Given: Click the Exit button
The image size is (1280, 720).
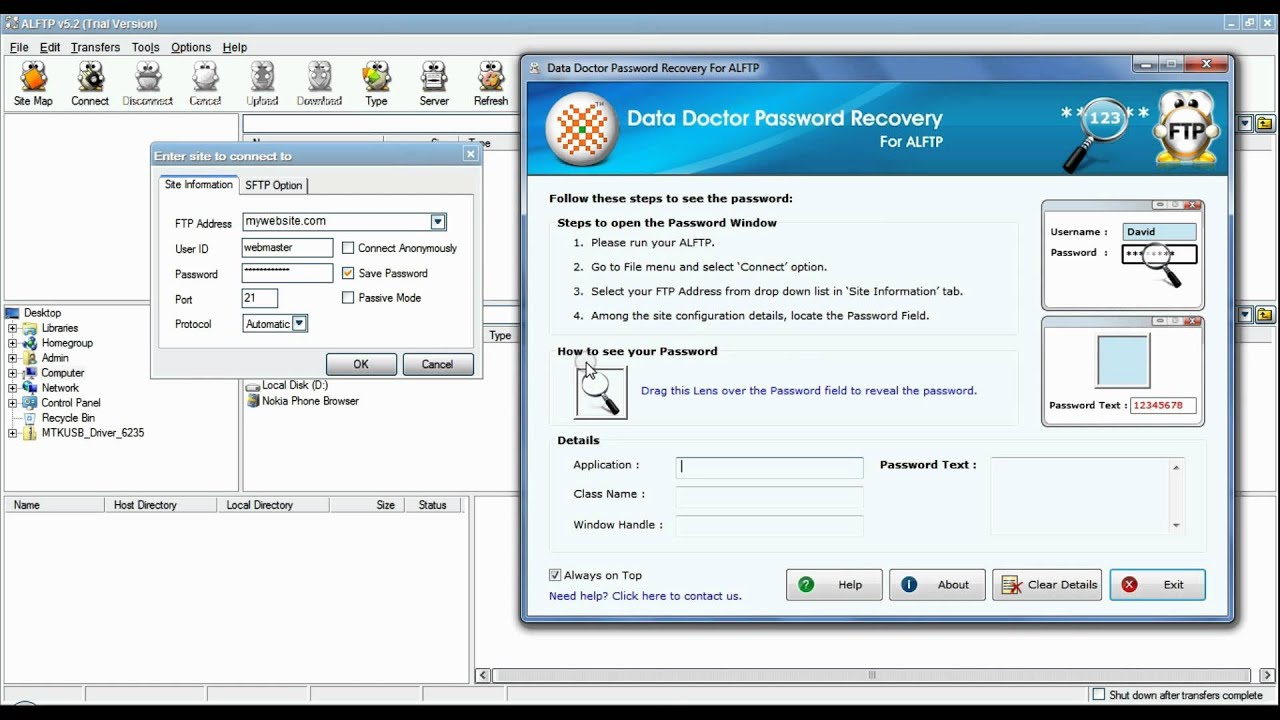Looking at the screenshot, I should pos(1157,585).
